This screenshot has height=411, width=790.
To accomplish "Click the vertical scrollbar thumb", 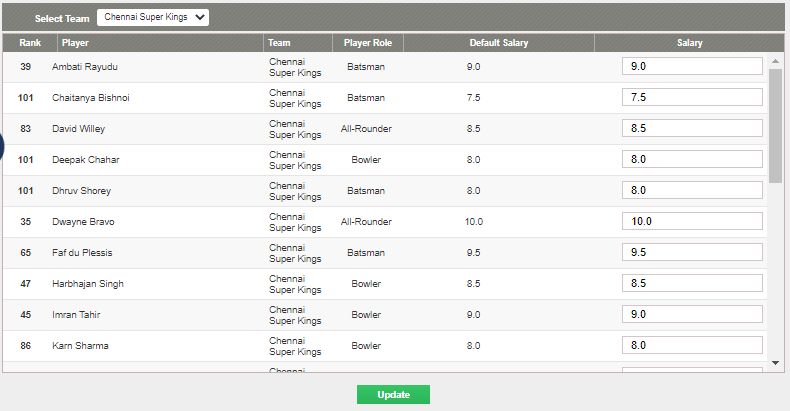I will point(775,125).
